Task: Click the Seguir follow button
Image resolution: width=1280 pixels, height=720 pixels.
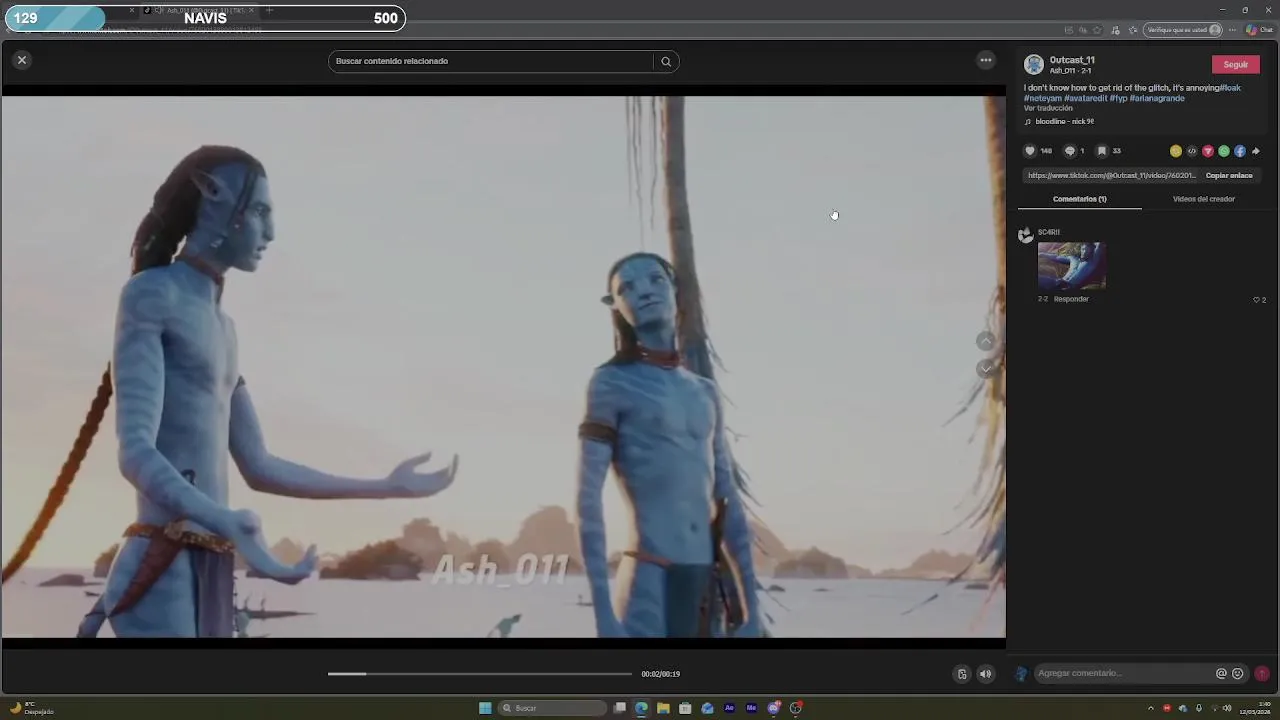Action: tap(1235, 64)
